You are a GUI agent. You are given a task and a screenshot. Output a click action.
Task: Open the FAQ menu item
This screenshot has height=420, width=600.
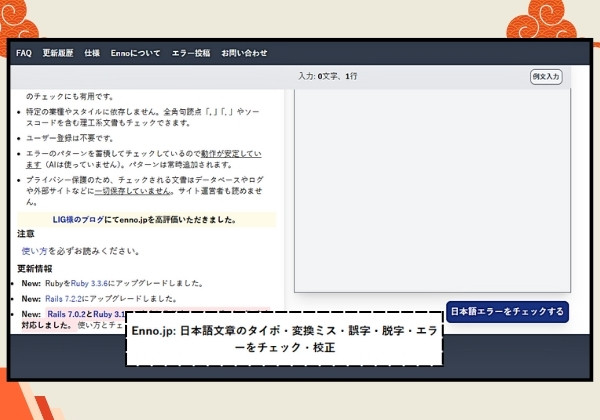(x=24, y=53)
